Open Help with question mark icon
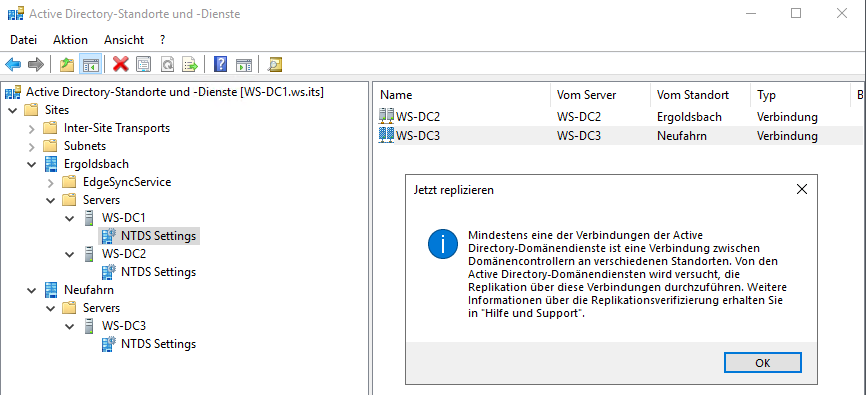The height and width of the screenshot is (395, 866). pyautogui.click(x=220, y=65)
